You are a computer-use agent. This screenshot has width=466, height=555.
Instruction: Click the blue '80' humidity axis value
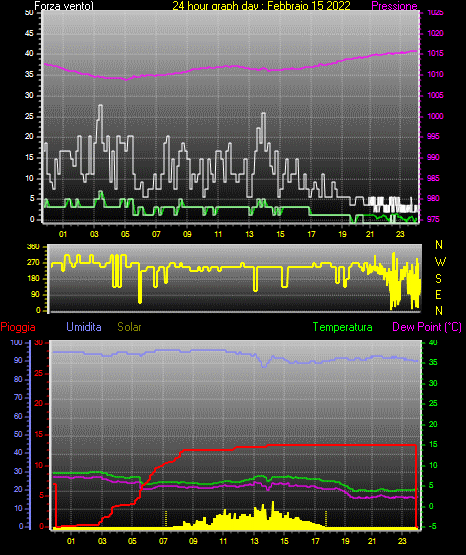tap(18, 379)
